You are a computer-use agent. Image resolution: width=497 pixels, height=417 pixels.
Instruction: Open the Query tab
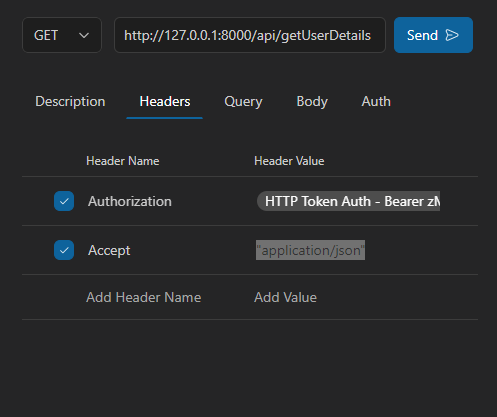[243, 101]
